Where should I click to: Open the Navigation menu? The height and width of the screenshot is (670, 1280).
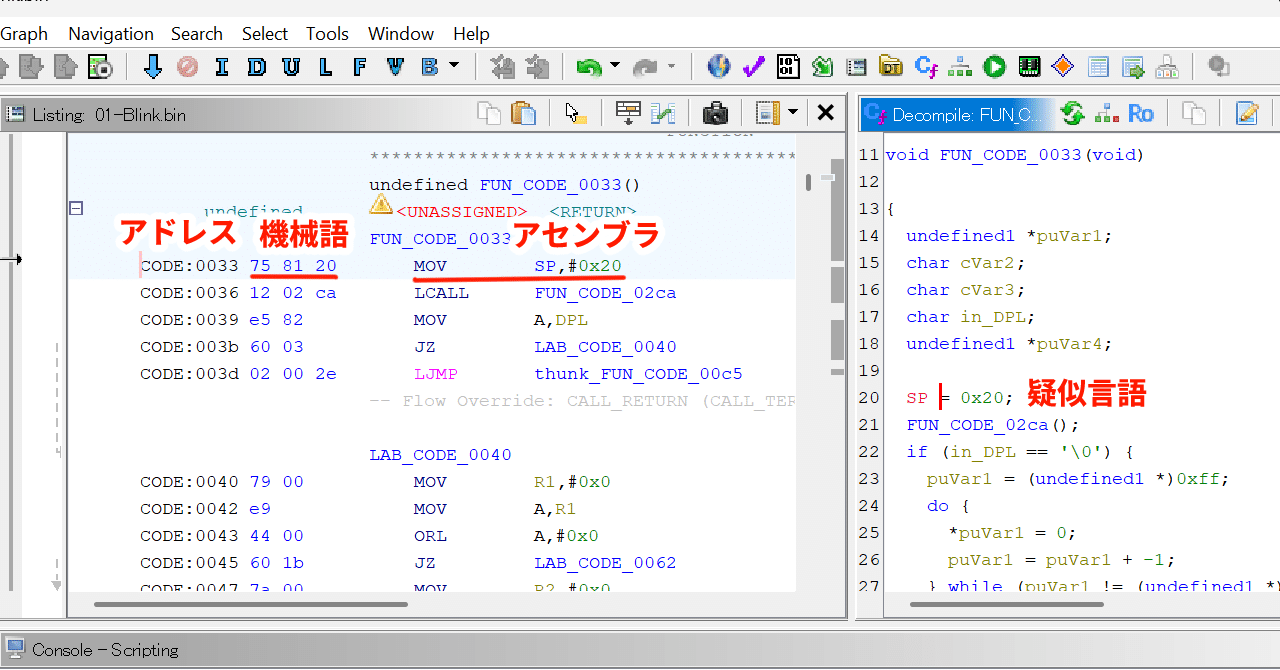pyautogui.click(x=111, y=34)
